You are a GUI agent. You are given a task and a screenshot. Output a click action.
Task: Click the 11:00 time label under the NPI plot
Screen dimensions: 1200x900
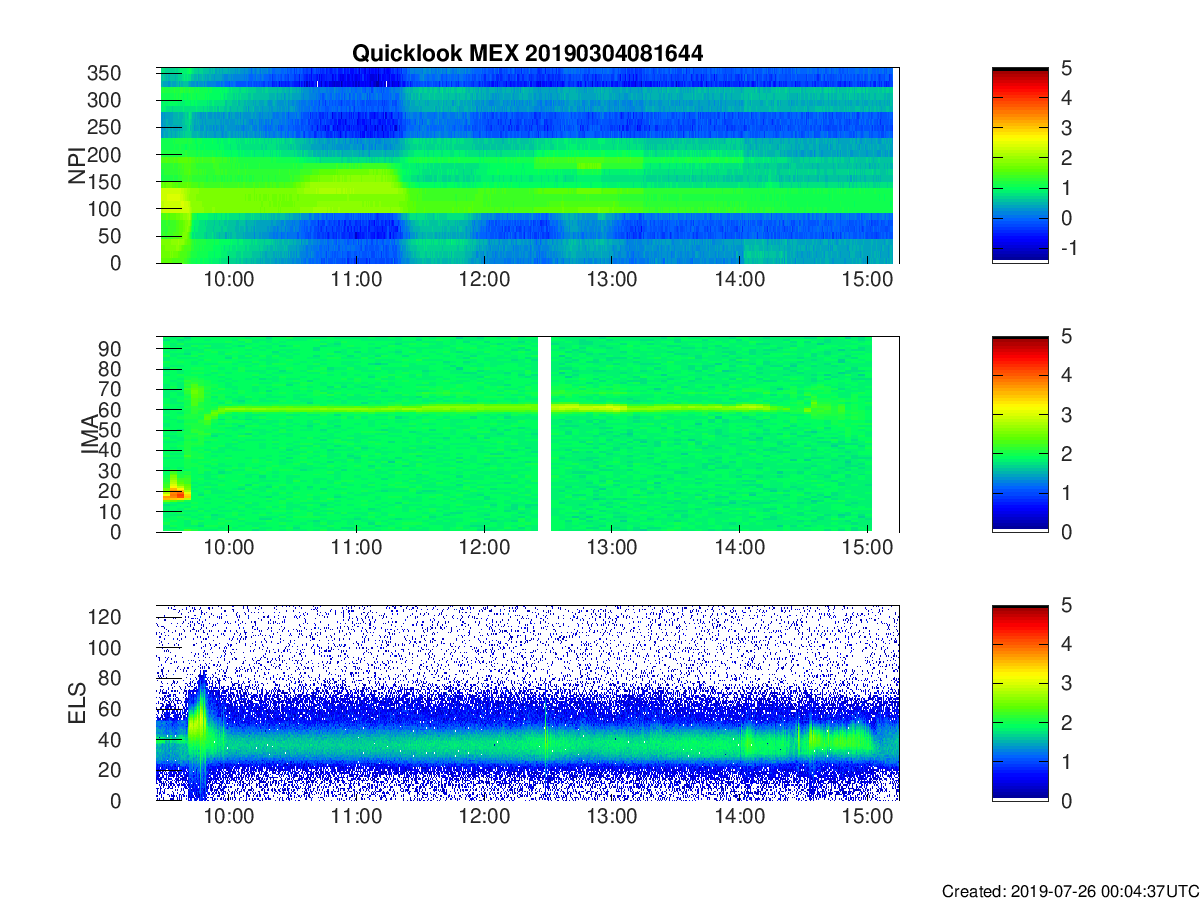pyautogui.click(x=357, y=279)
